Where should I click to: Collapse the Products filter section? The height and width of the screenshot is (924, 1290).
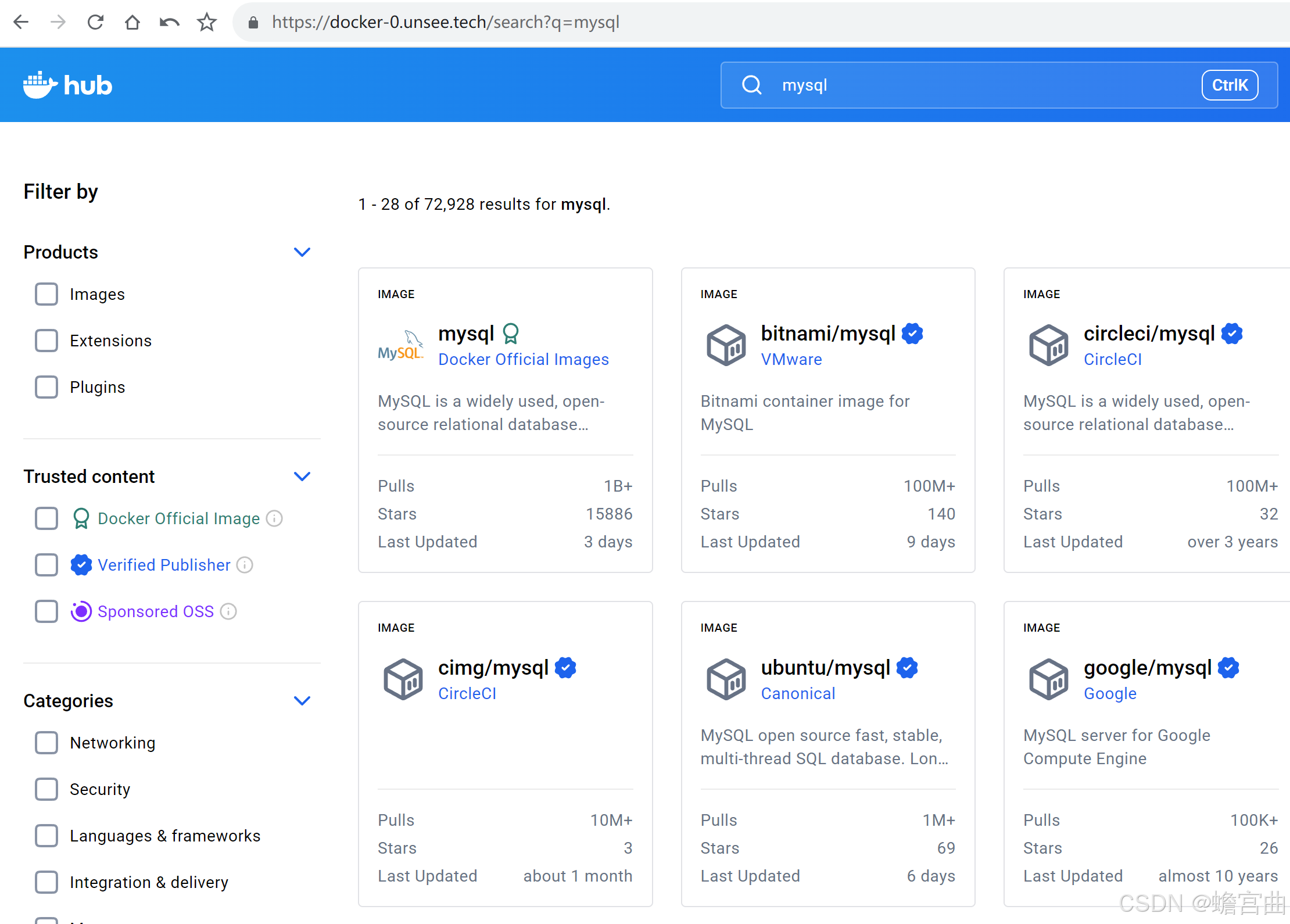tap(302, 252)
